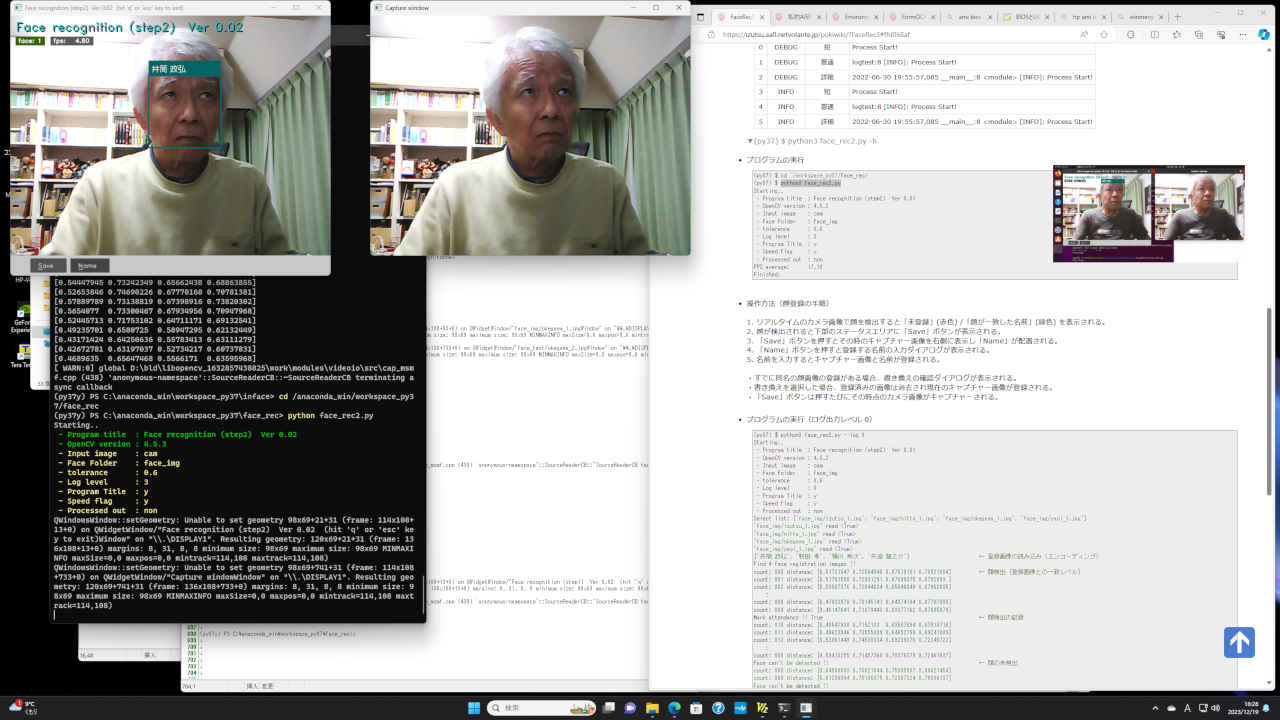
Task: Close the FaceRec browser tab
Action: (x=762, y=17)
